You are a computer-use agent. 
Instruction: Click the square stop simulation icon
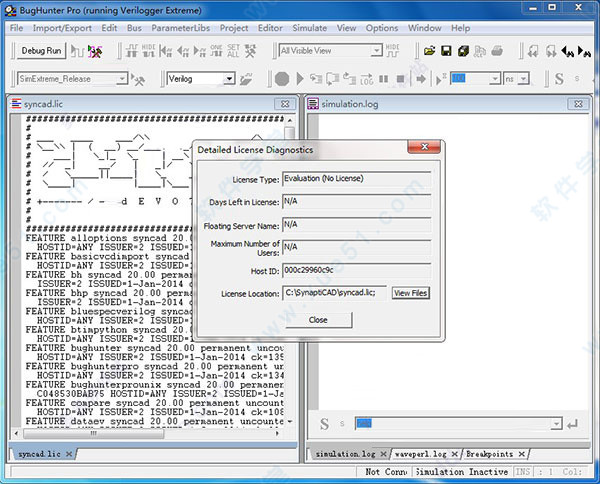(400, 79)
